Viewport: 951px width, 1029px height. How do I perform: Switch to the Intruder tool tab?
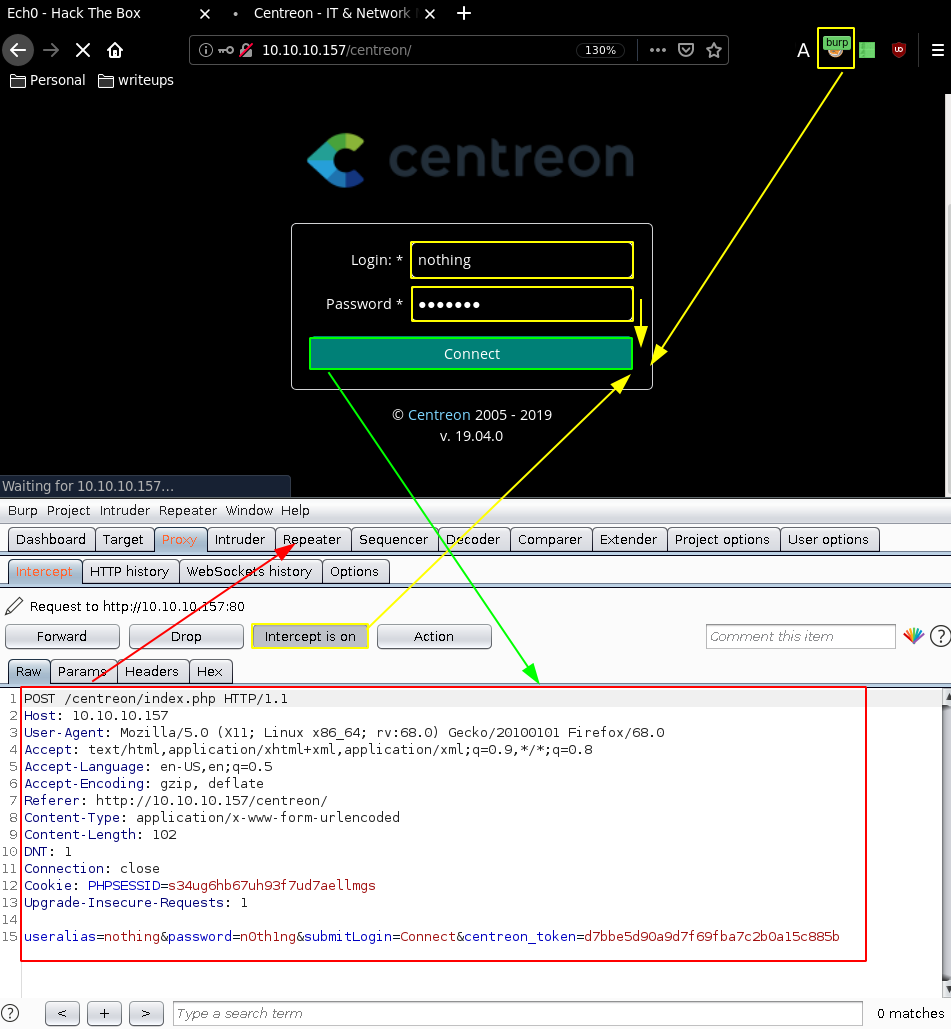pyautogui.click(x=240, y=539)
